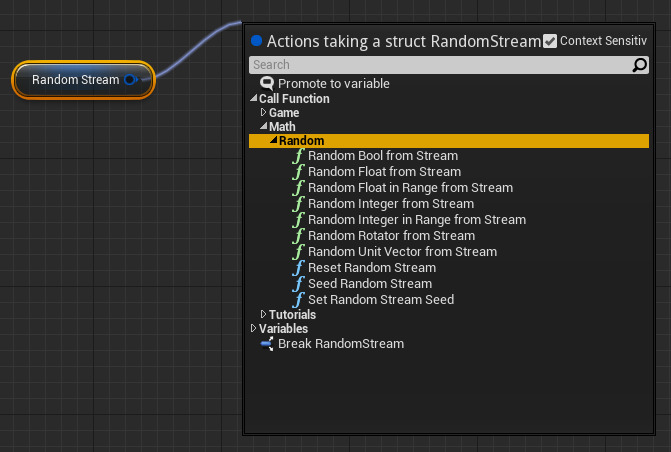The image size is (671, 452).
Task: Click the blue function icon beside Seed Random Stream
Action: 298,284
